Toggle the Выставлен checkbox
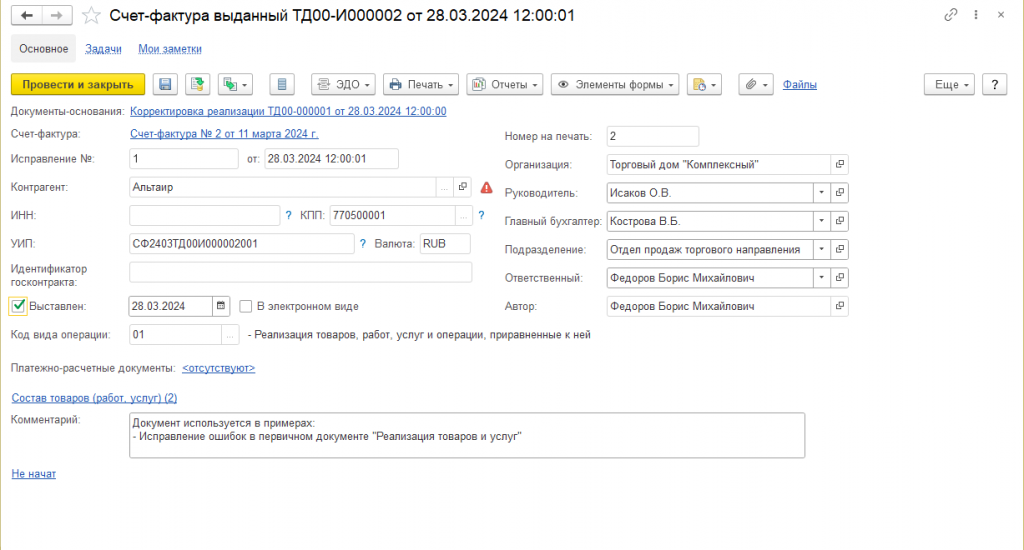Screen dimensions: 1024x550 pos(18,306)
